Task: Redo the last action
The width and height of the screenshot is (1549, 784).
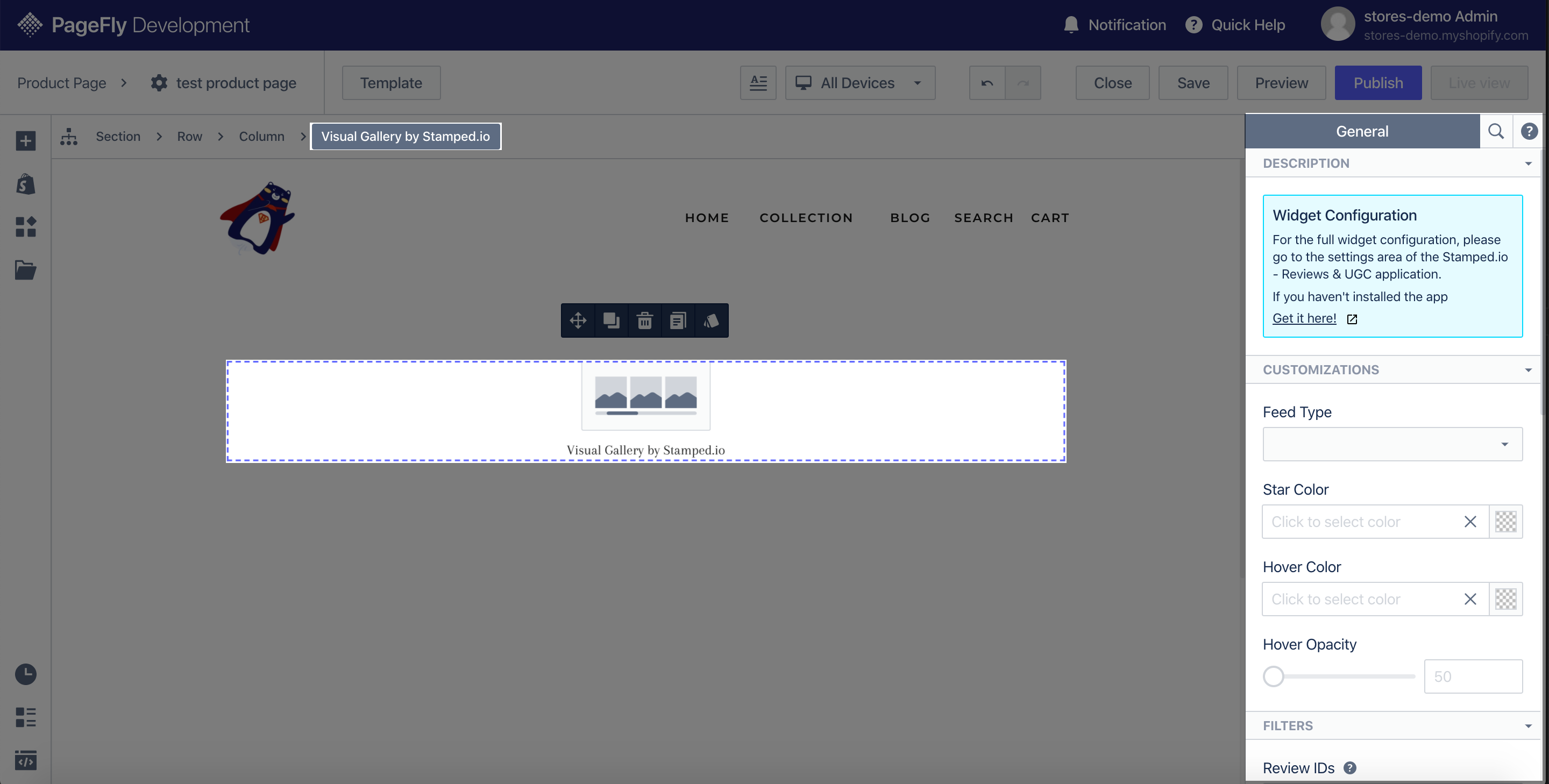Action: click(x=1023, y=83)
